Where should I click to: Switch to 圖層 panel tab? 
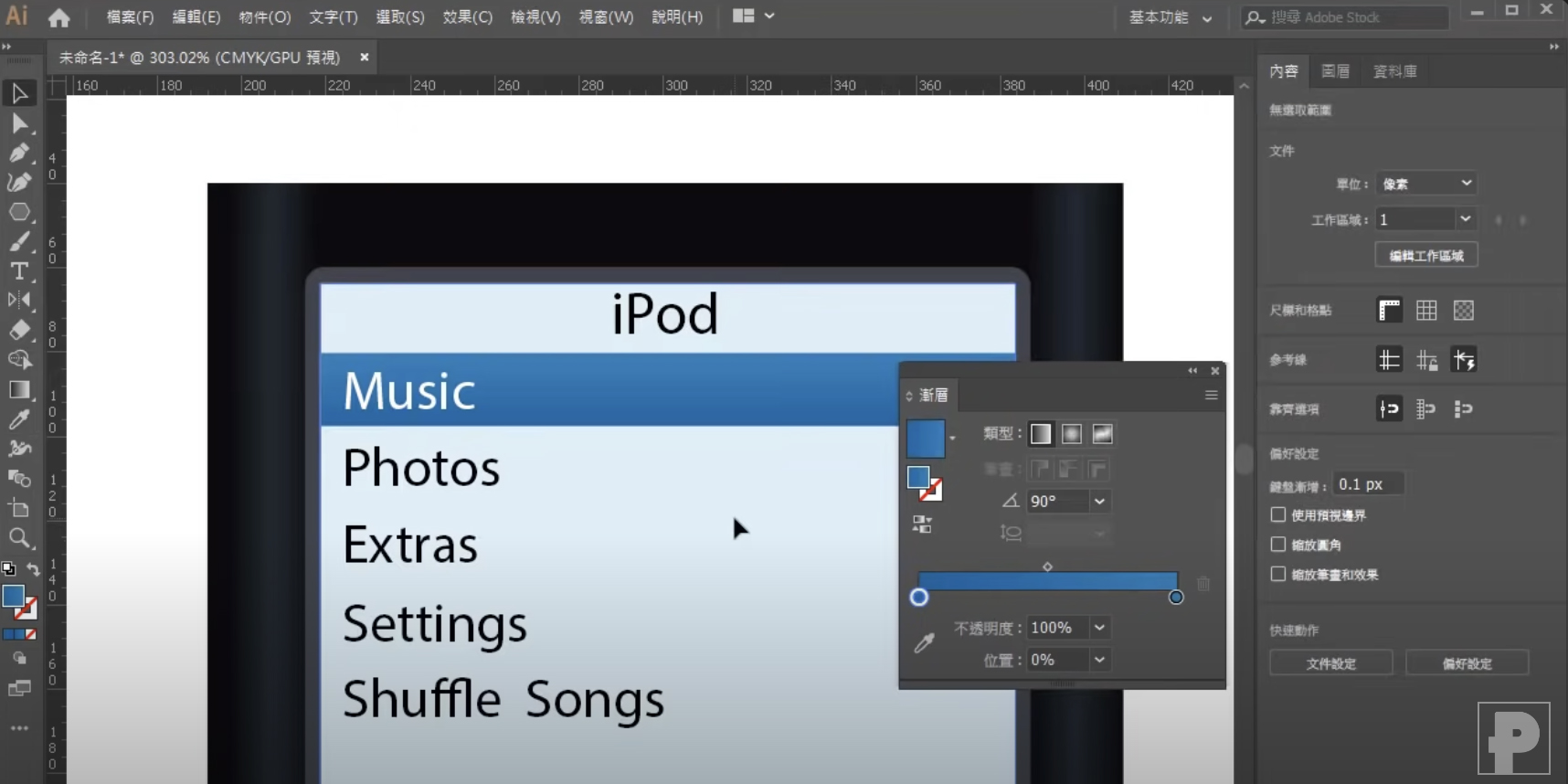click(1335, 71)
